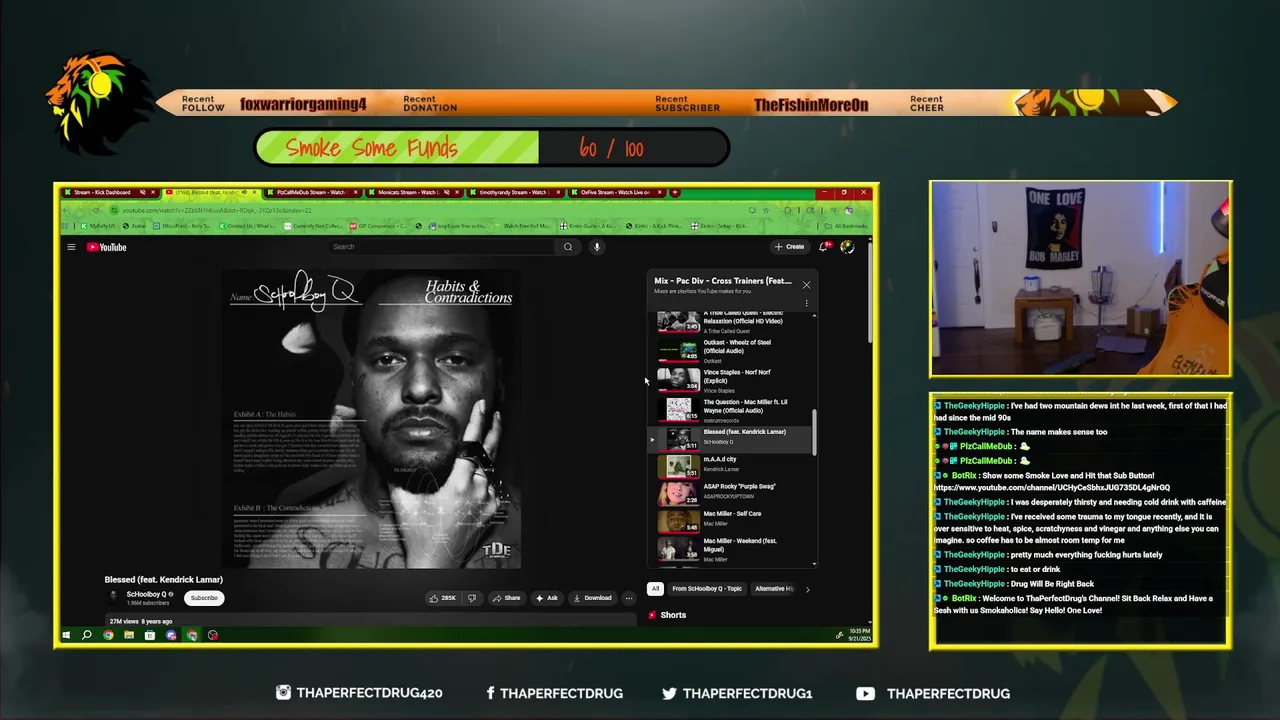
Task: Switch to OxFive Stream browser tab
Action: (614, 192)
